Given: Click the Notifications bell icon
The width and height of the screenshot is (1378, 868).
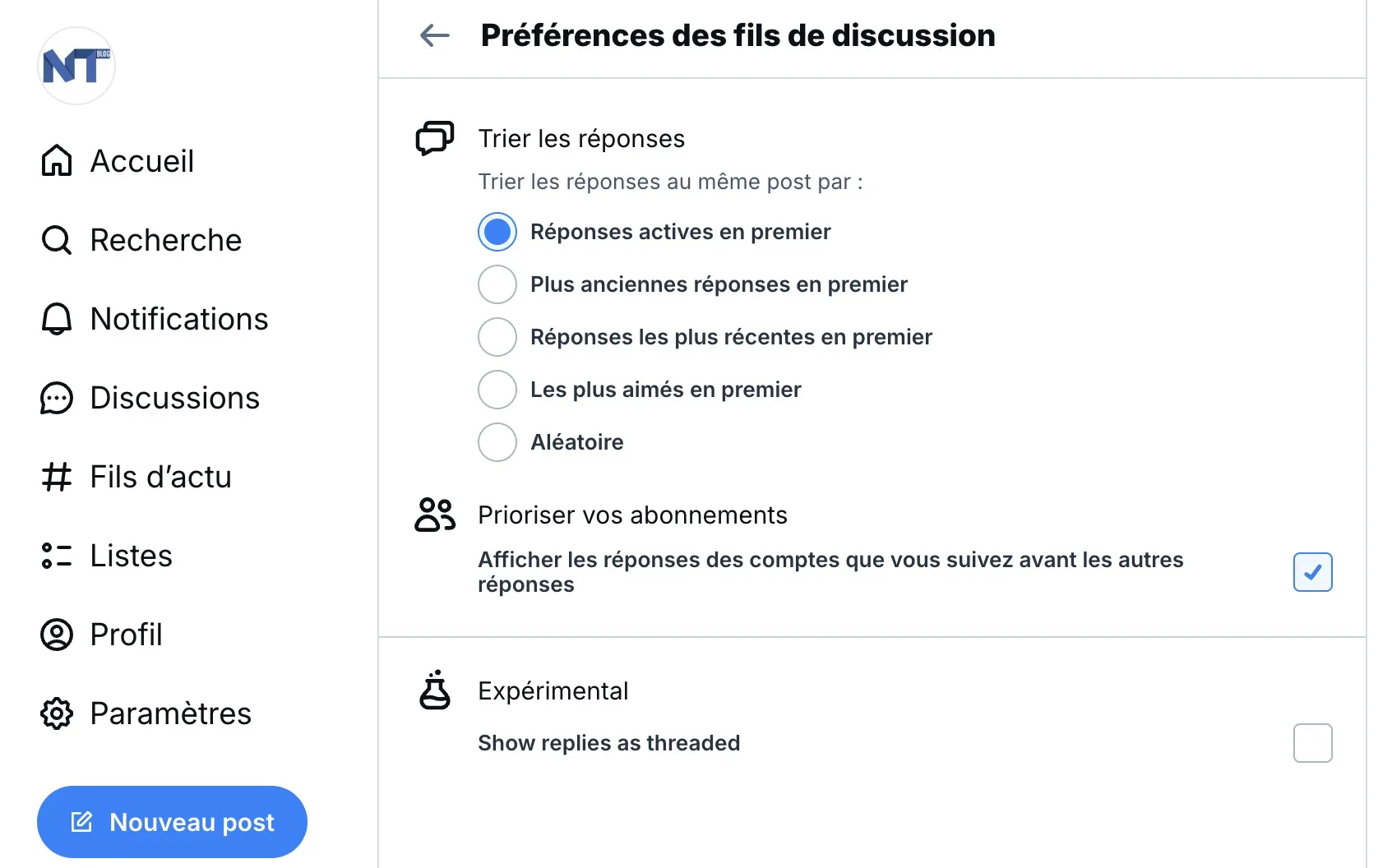Looking at the screenshot, I should (56, 319).
